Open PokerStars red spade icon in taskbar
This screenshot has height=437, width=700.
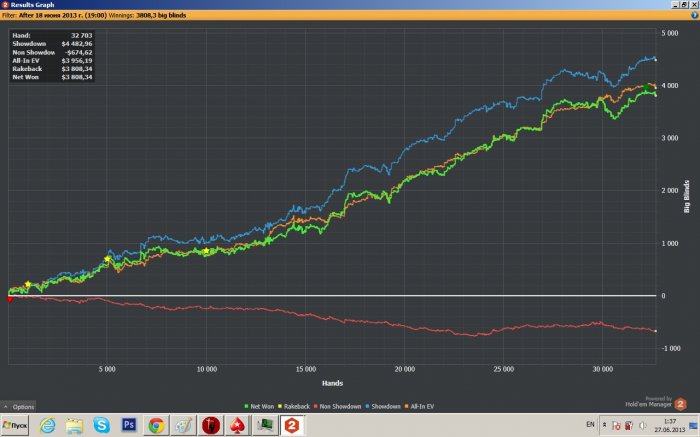pos(238,425)
